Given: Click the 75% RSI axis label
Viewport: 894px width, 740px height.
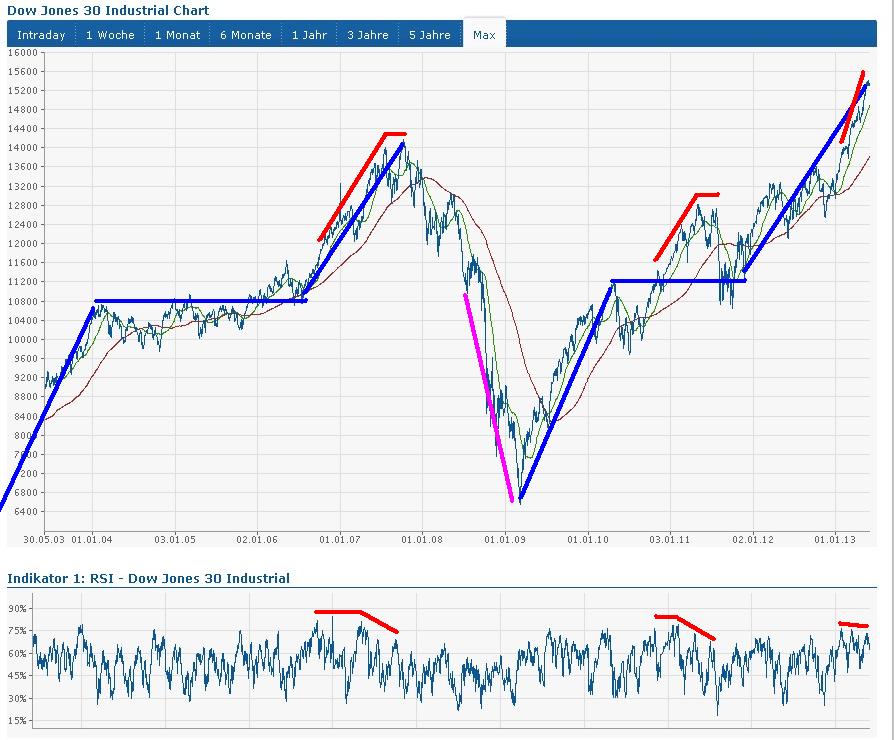Looking at the screenshot, I should click(x=17, y=631).
